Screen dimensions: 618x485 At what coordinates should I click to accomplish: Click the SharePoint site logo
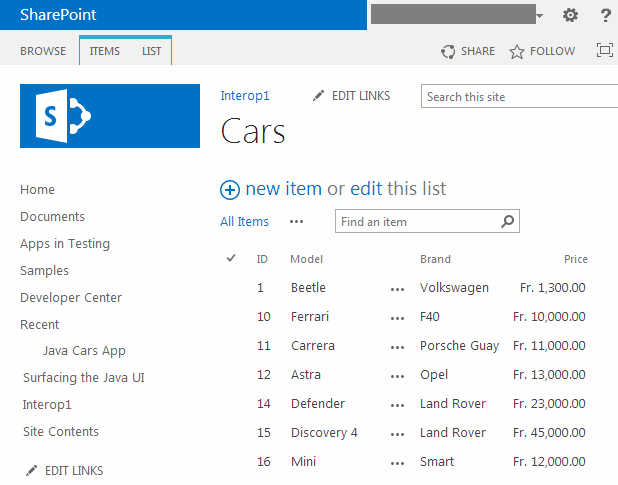pos(110,117)
